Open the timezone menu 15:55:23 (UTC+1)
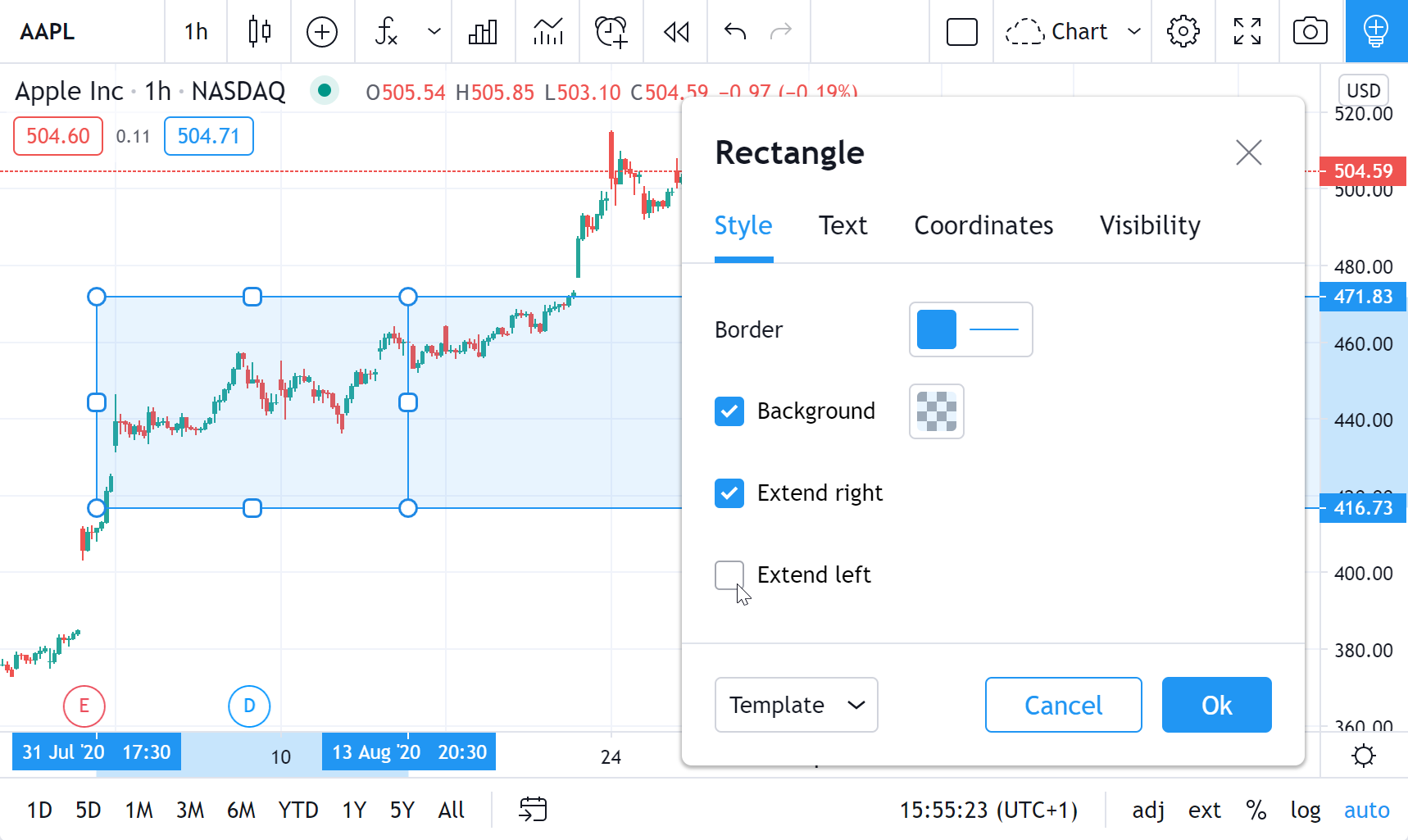The height and width of the screenshot is (840, 1408). click(988, 810)
